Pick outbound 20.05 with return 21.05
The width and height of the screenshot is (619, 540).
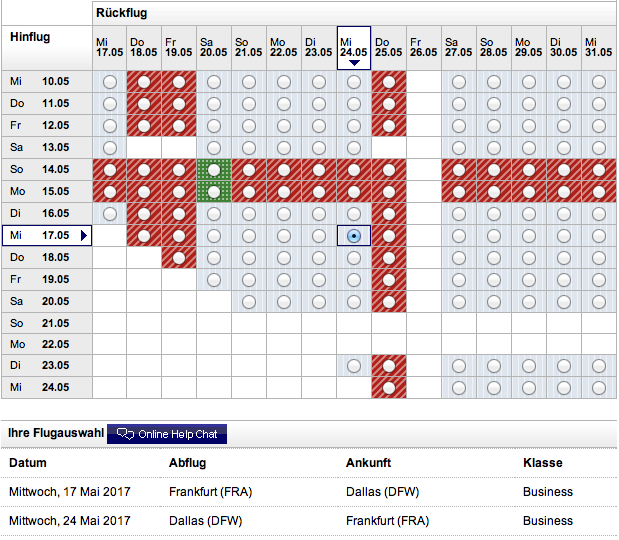coord(249,301)
